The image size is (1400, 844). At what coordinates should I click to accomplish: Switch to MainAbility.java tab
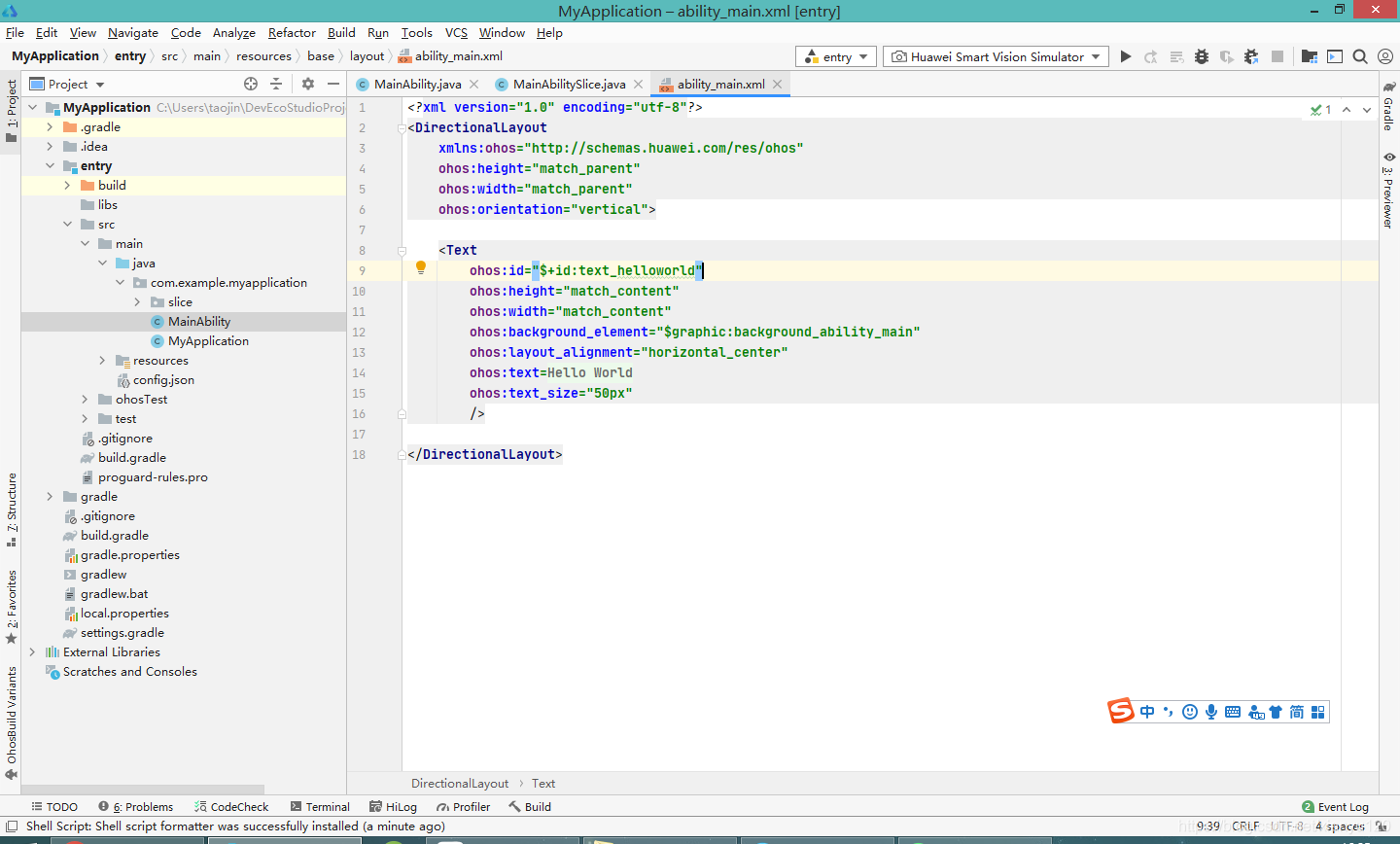(x=417, y=84)
